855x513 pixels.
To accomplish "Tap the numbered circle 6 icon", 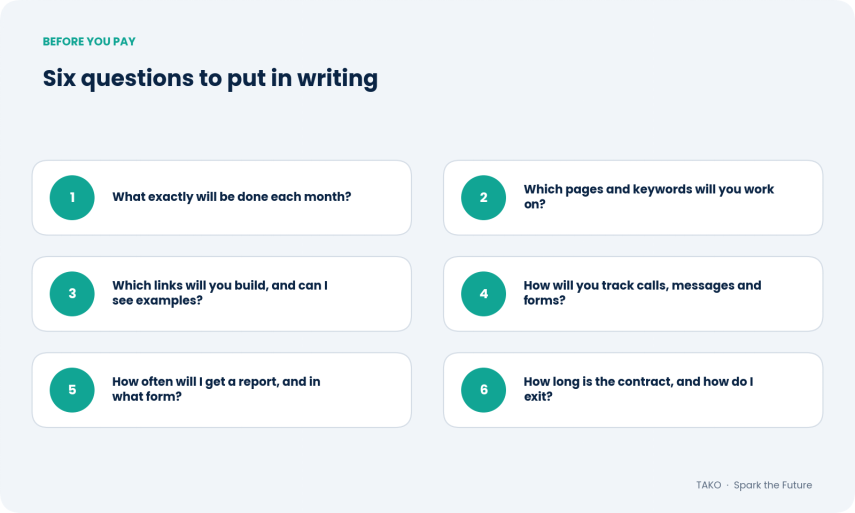I will (483, 390).
